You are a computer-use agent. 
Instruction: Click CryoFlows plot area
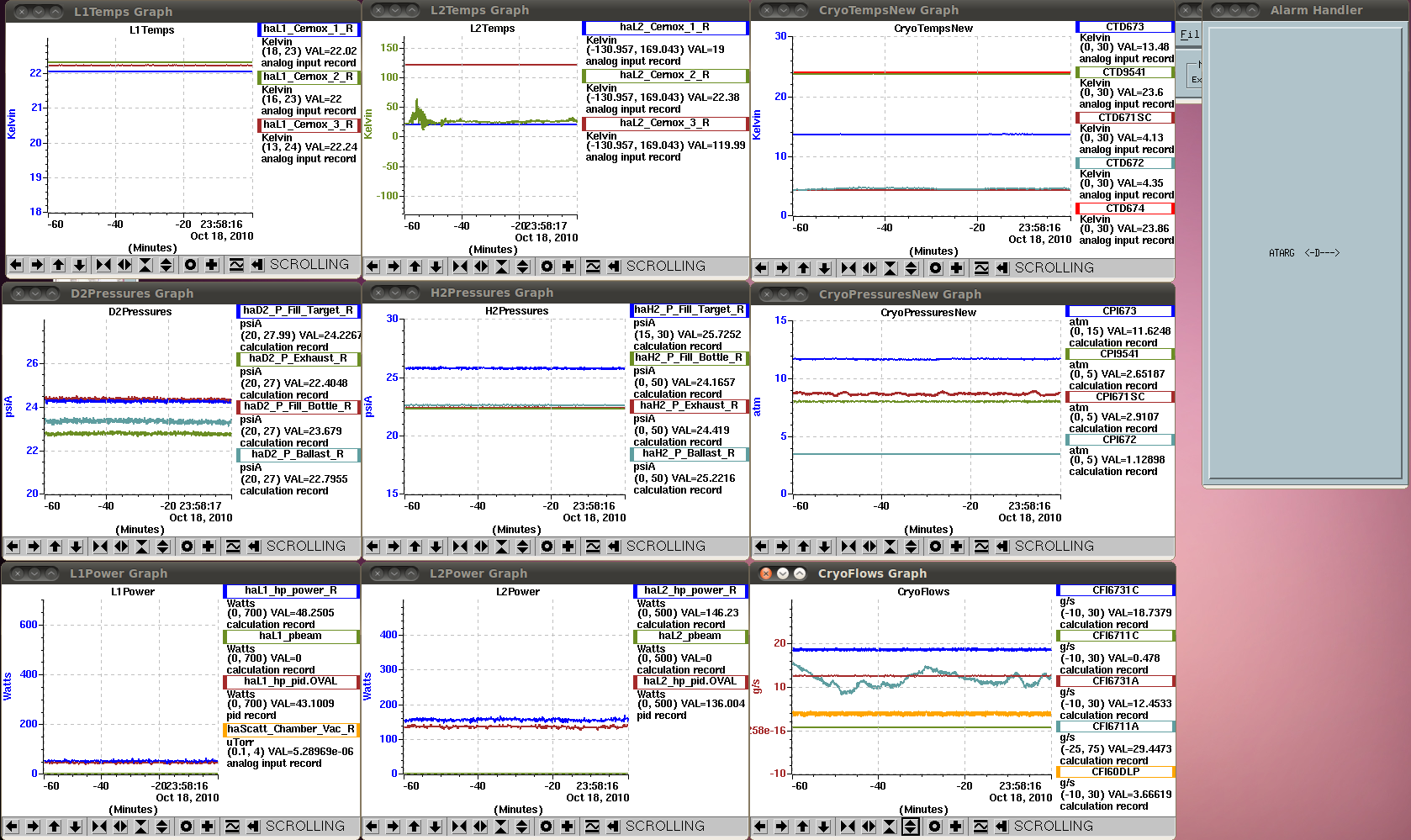coord(922,687)
